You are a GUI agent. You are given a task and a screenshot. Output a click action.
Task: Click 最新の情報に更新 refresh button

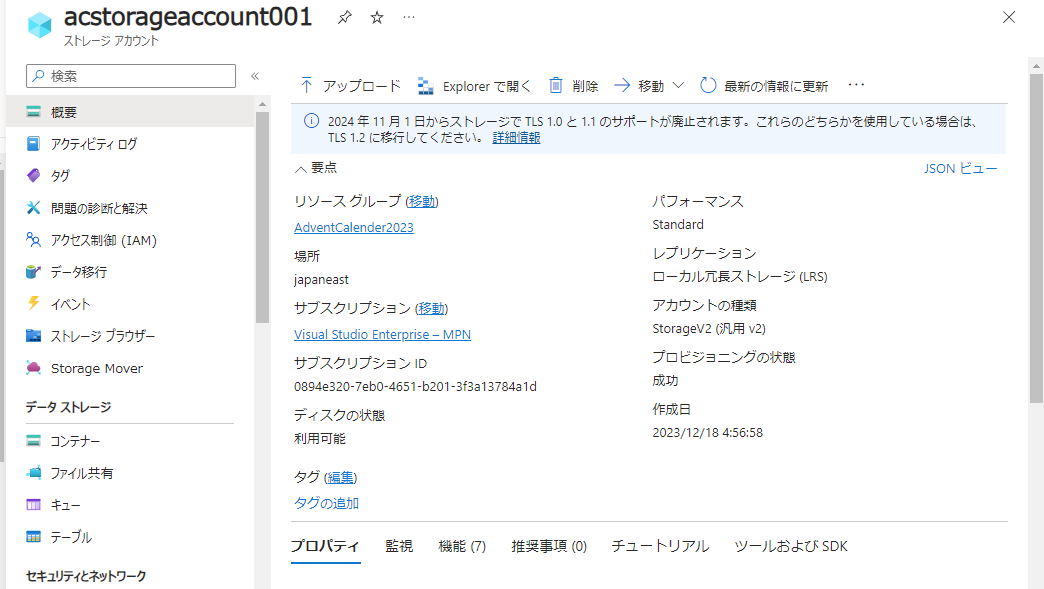pos(764,86)
